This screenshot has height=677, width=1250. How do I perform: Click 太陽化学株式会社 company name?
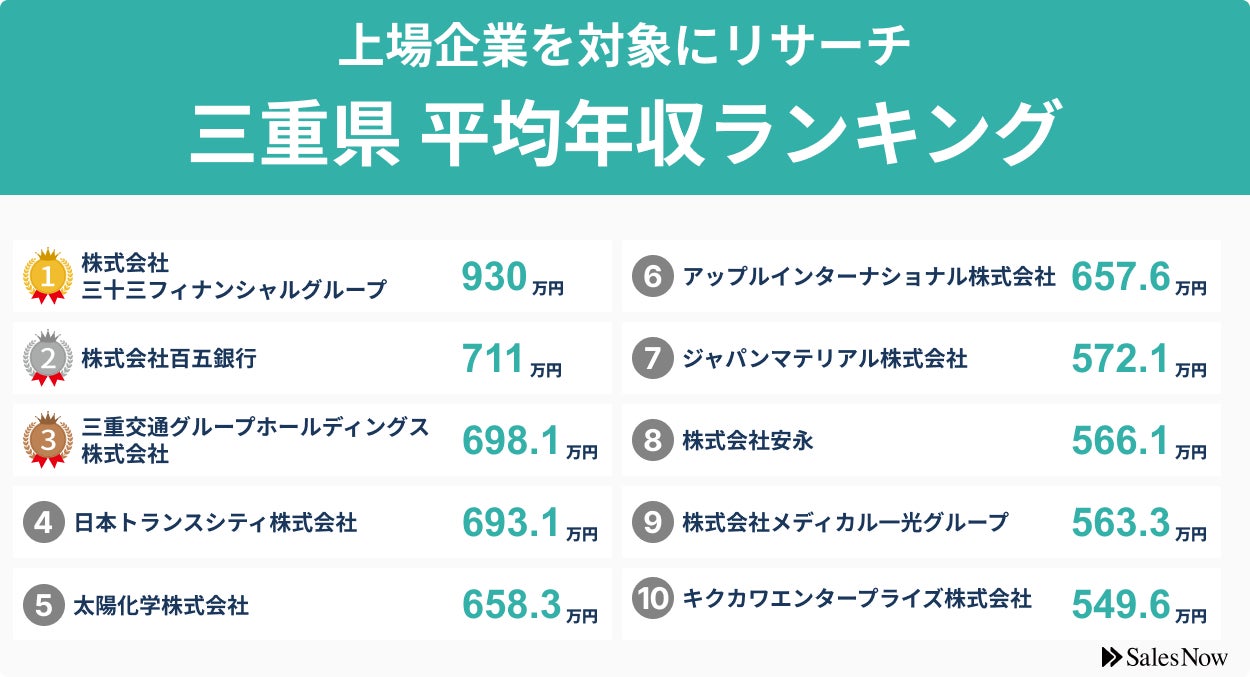click(161, 605)
